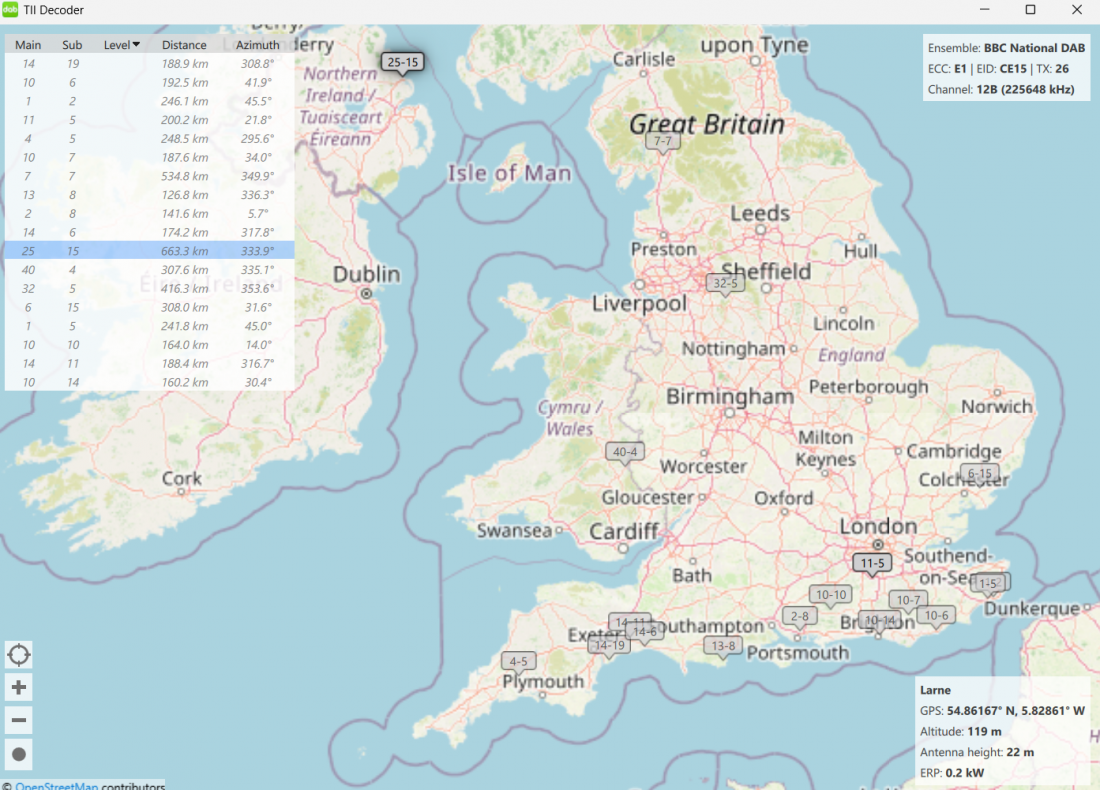Image resolution: width=1100 pixels, height=790 pixels.
Task: Select the 6-15 marker near Colchester
Action: tap(980, 474)
